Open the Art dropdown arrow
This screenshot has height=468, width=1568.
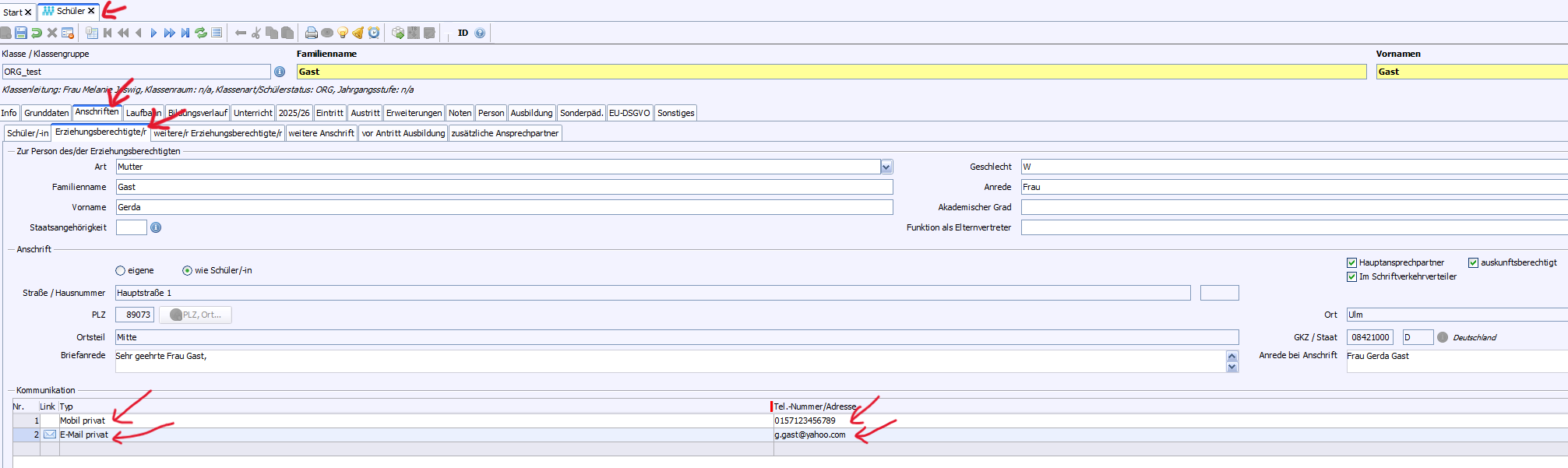coord(886,167)
